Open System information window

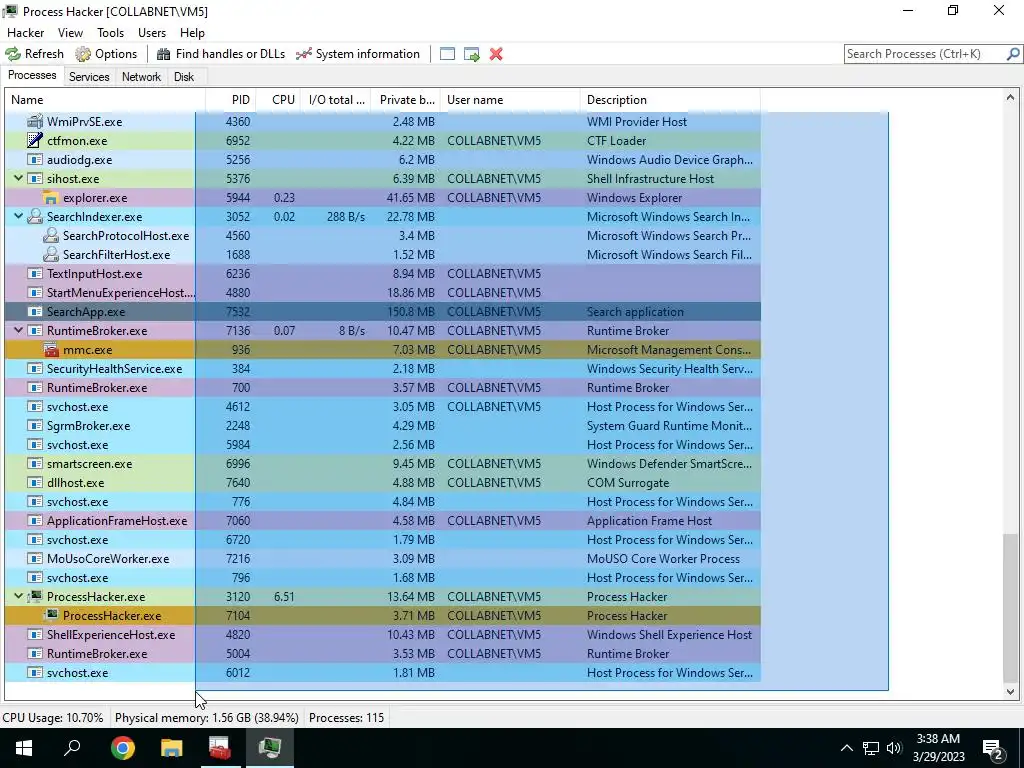tap(358, 54)
